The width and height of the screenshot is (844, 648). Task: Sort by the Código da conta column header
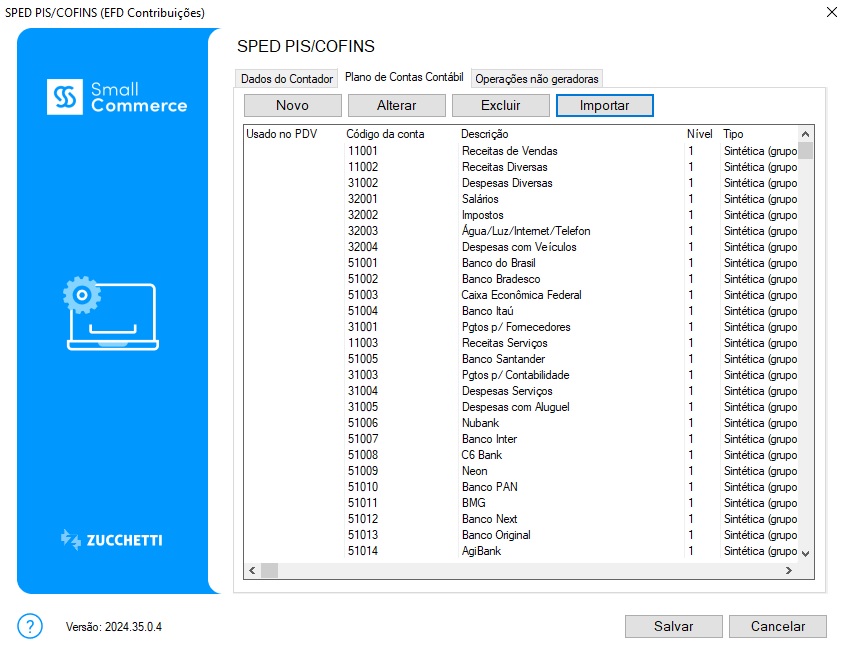click(385, 134)
